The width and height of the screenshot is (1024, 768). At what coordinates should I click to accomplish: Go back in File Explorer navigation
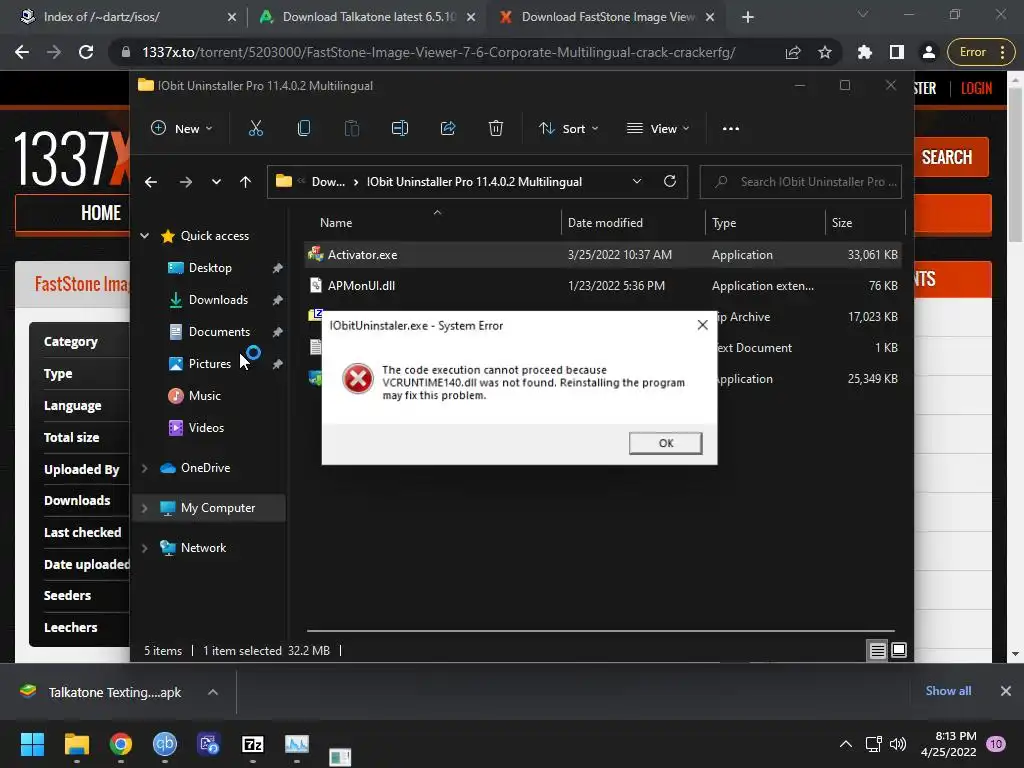click(151, 182)
